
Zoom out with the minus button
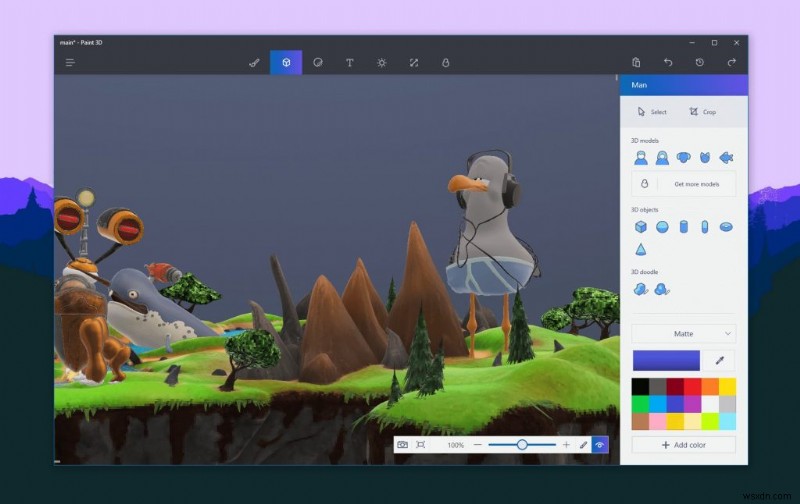click(x=478, y=445)
